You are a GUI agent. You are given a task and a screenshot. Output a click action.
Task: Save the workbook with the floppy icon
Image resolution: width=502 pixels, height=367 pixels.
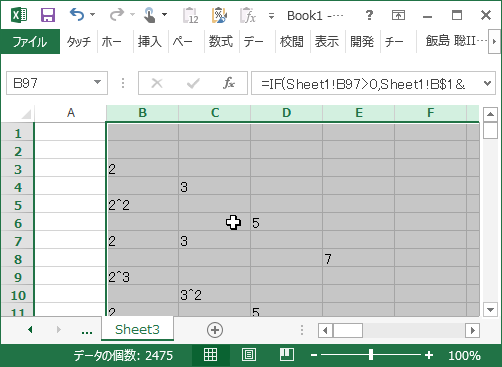[48, 15]
